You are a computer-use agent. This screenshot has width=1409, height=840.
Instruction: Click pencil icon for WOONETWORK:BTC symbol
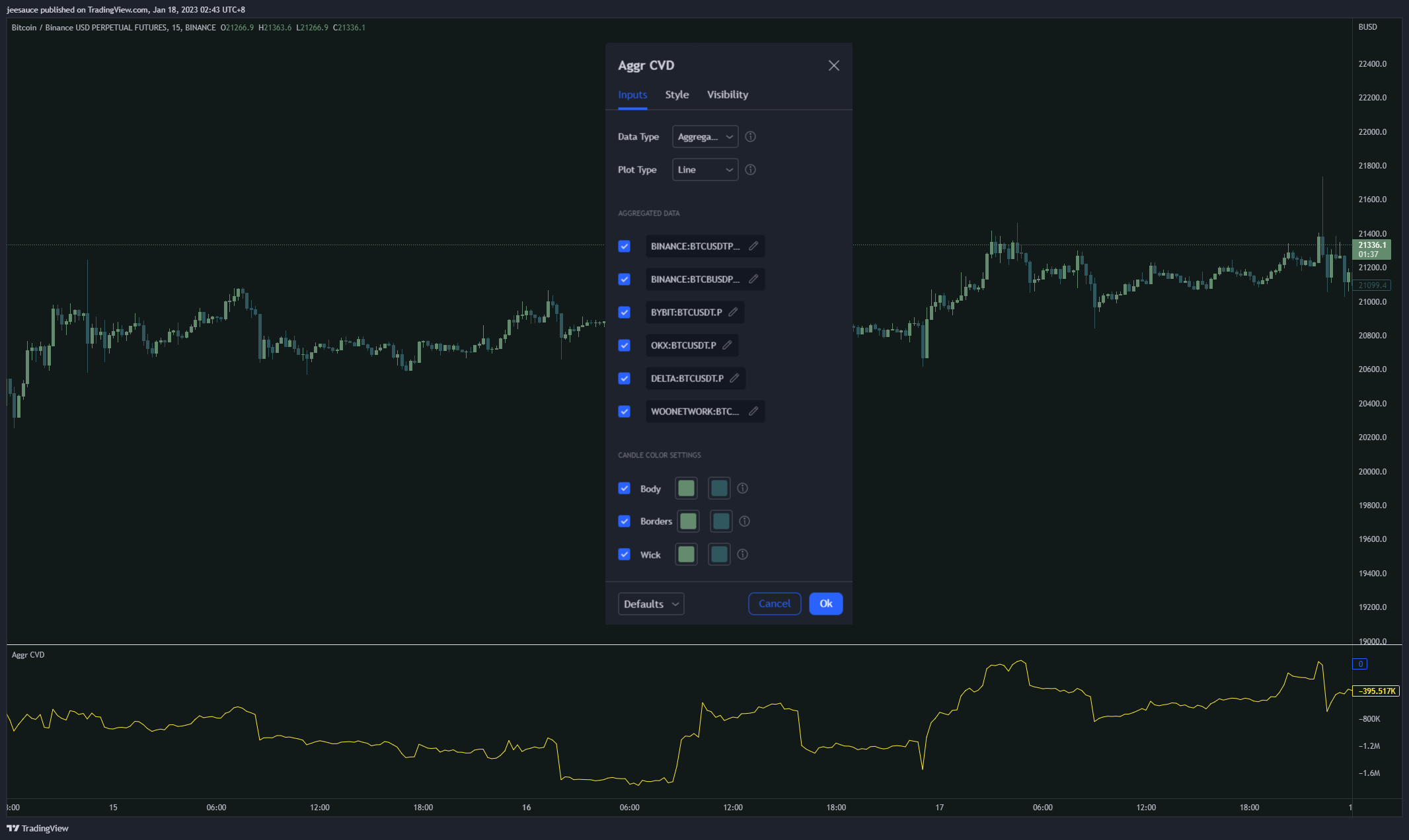tap(753, 411)
